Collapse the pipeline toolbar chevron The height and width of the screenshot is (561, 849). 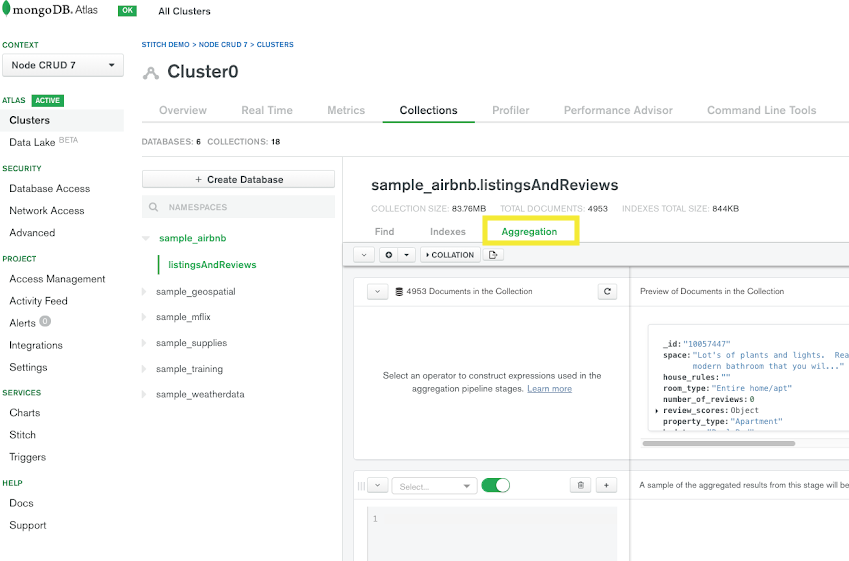(364, 255)
